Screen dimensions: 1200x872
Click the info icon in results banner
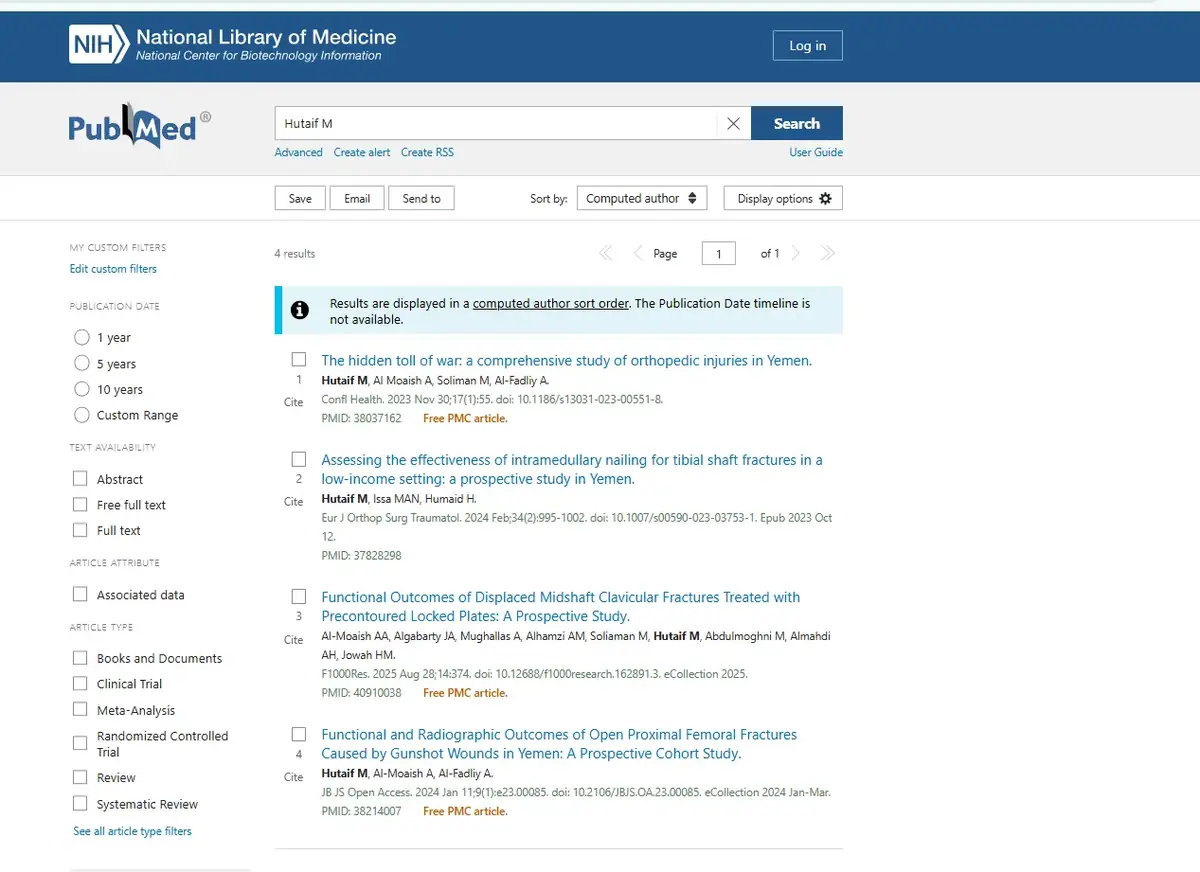299,310
